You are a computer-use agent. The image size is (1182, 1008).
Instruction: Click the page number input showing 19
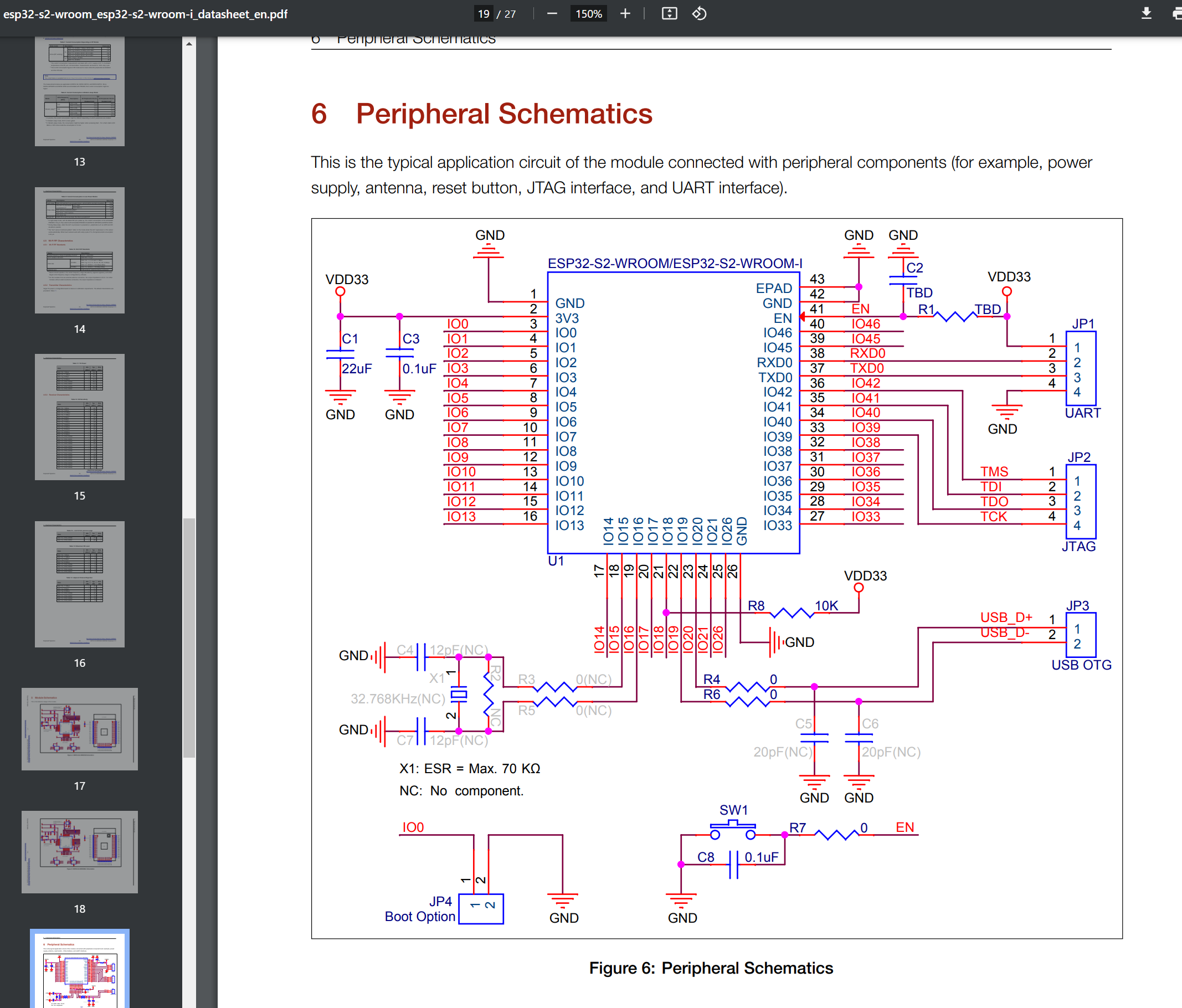click(x=484, y=14)
